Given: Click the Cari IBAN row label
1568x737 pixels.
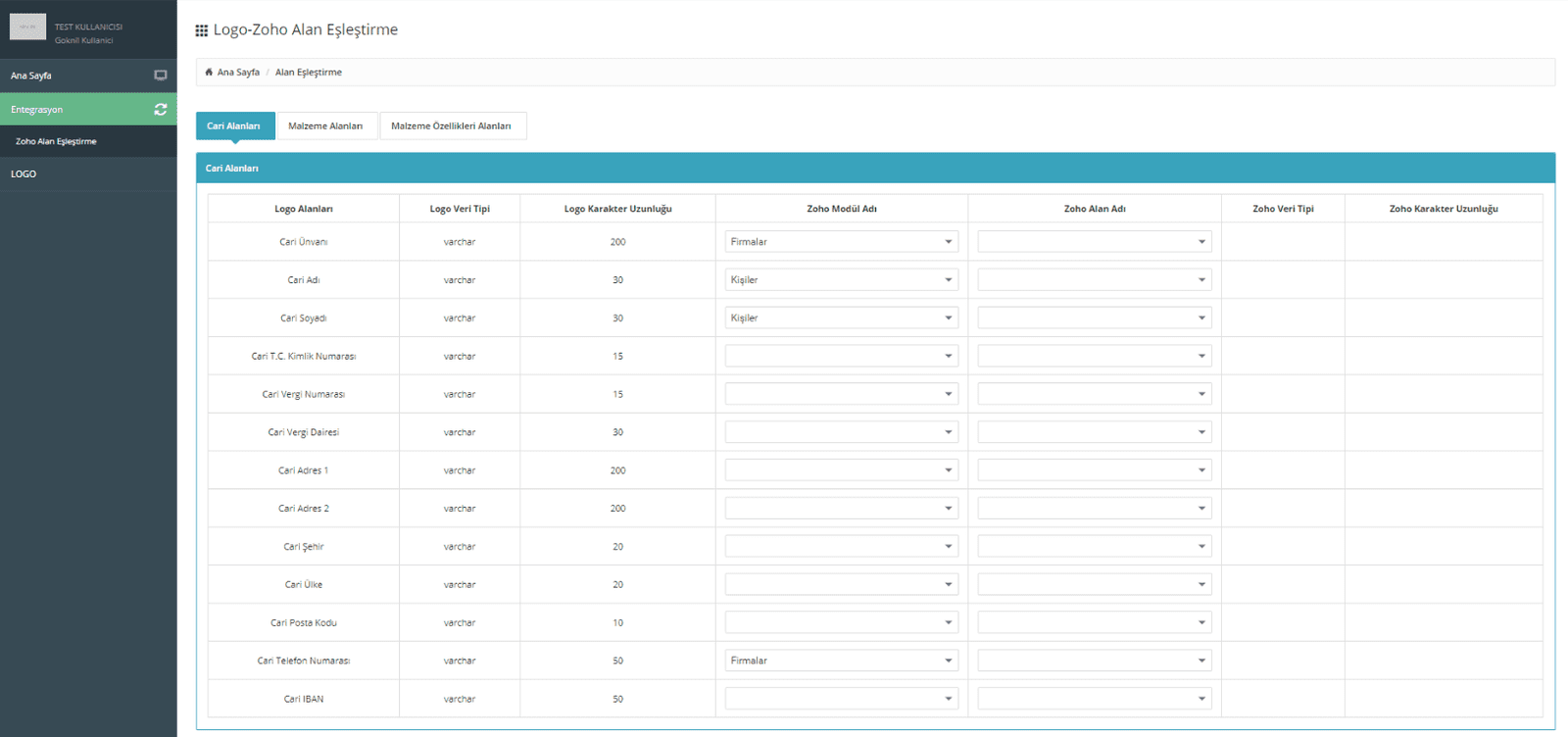Looking at the screenshot, I should pyautogui.click(x=304, y=700).
